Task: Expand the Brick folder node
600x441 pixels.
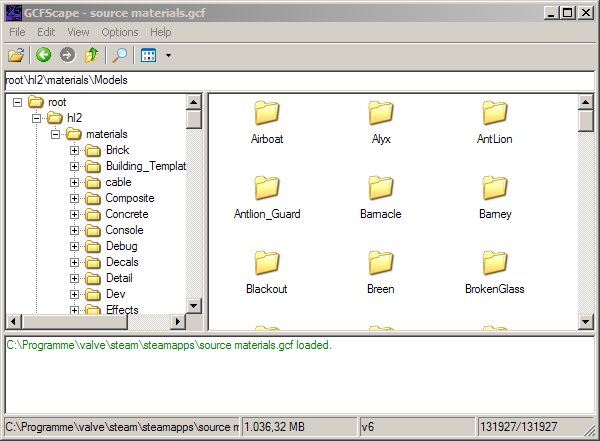Action: pyautogui.click(x=75, y=150)
